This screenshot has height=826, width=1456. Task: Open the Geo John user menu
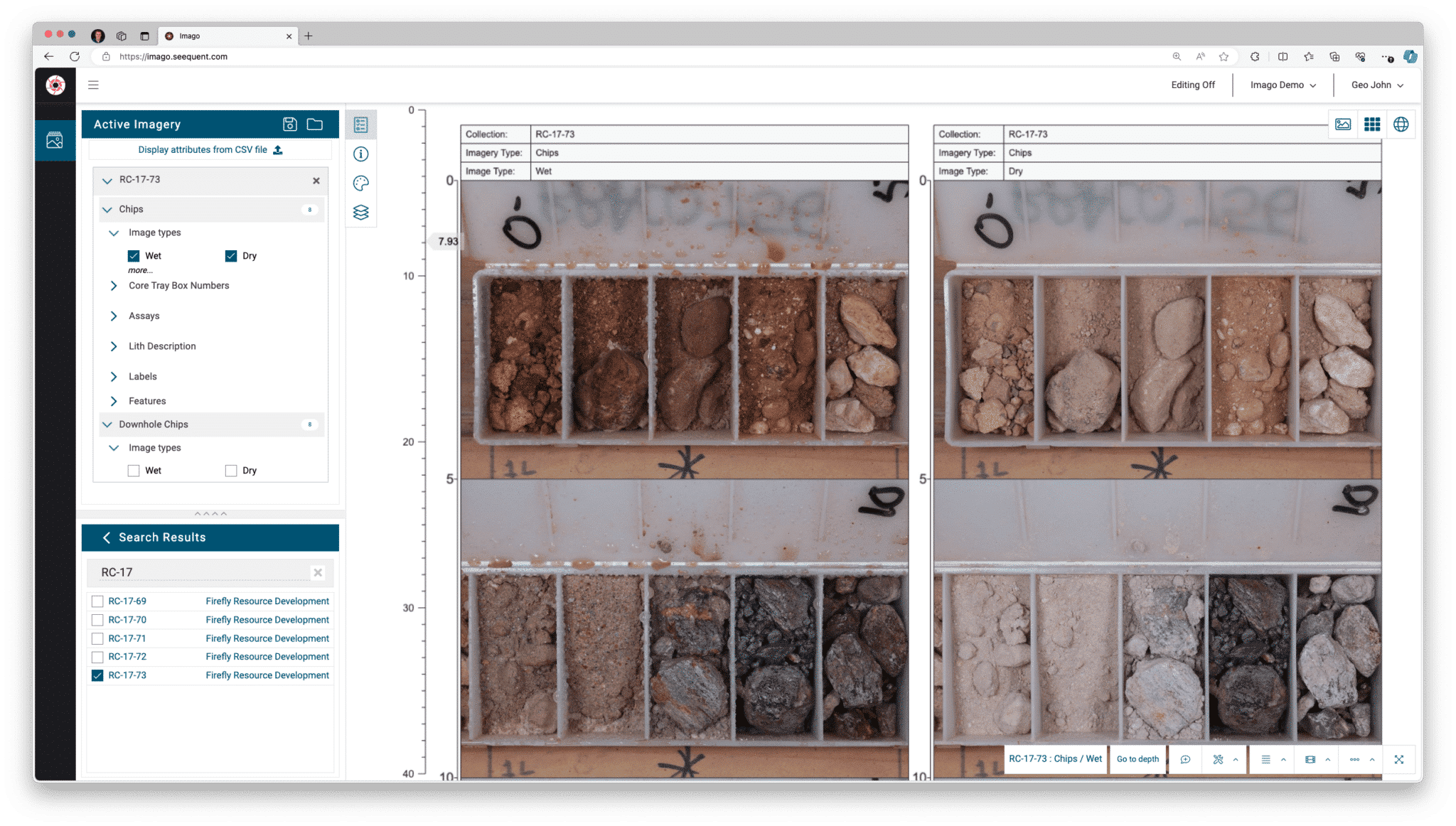click(1376, 85)
